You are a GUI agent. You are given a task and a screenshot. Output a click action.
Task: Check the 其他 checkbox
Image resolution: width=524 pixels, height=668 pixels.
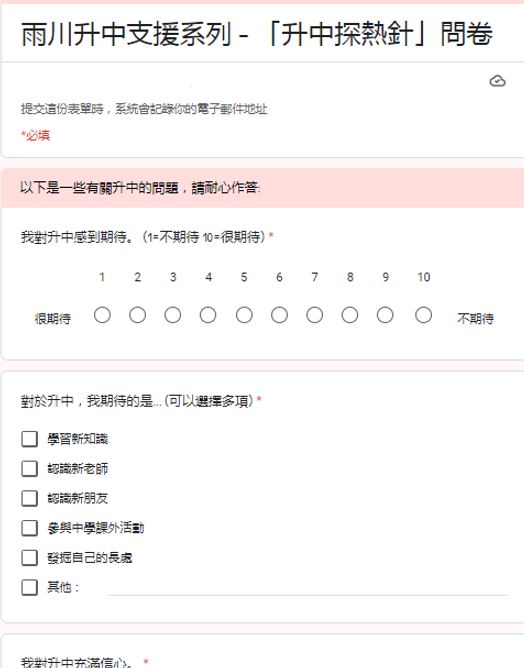click(x=29, y=587)
